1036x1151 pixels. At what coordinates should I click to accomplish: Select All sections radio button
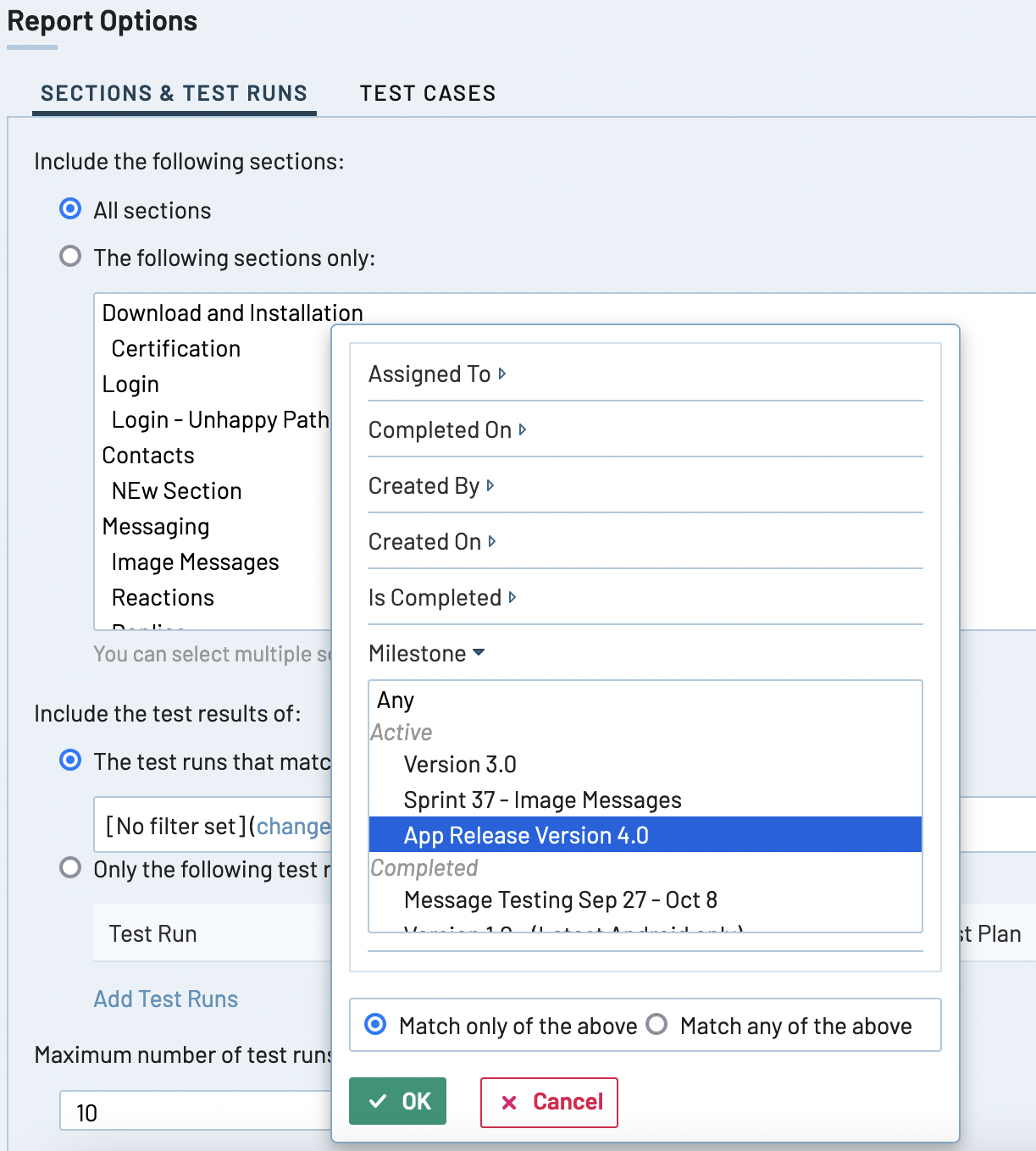[71, 209]
